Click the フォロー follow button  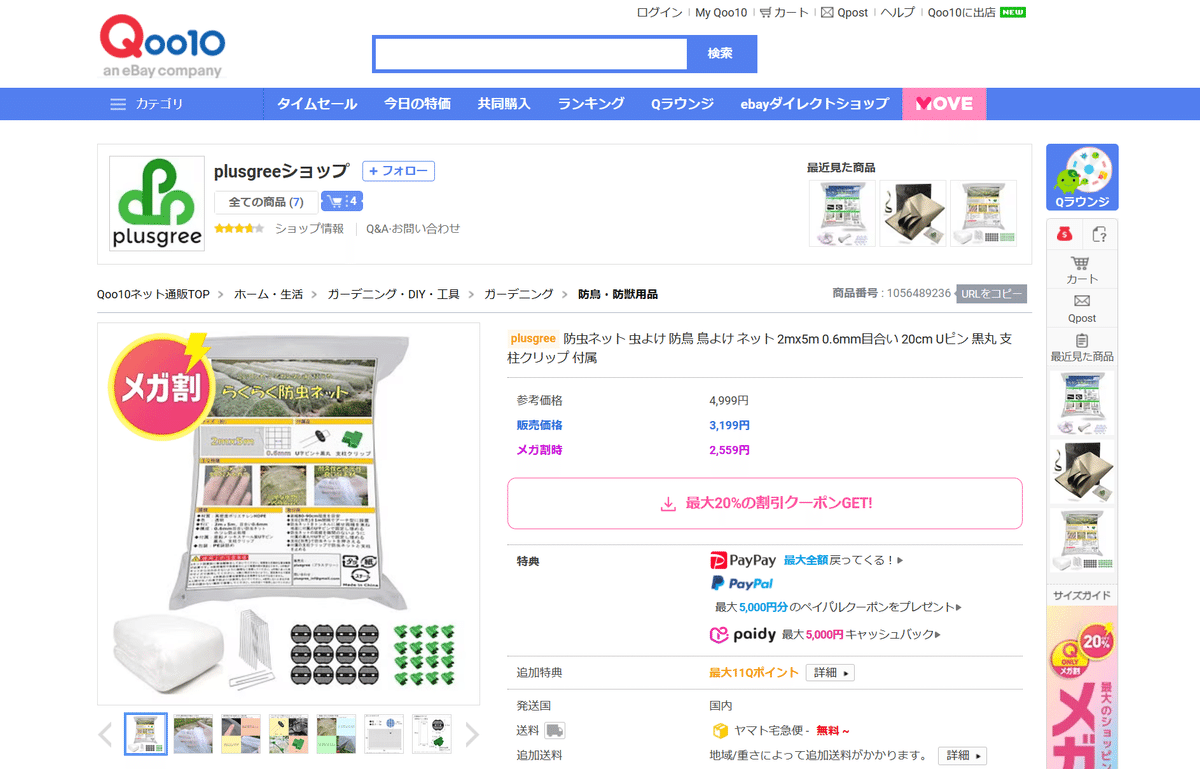[x=398, y=171]
